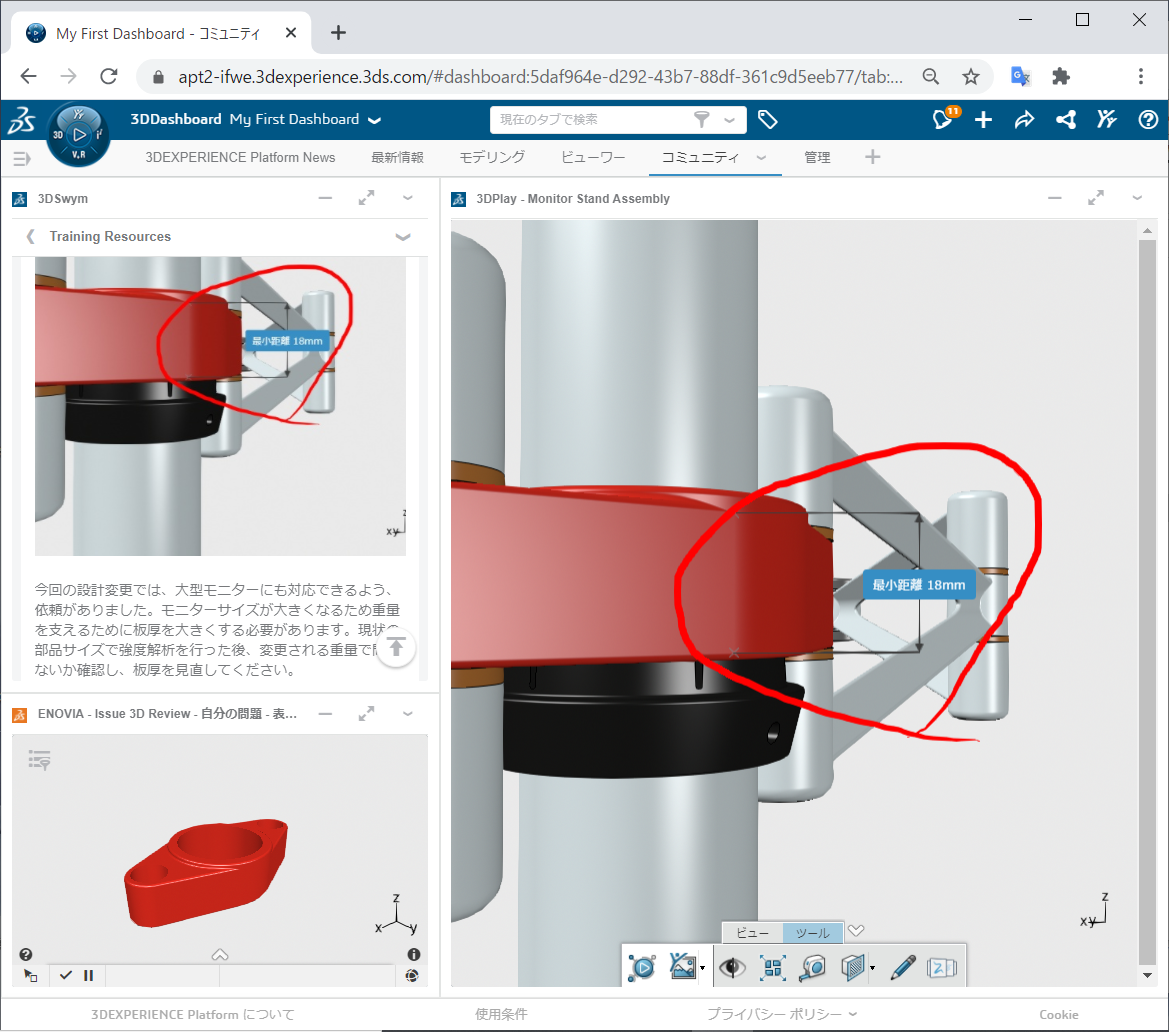The image size is (1169, 1032).
Task: Click the browser Extensions puzzle icon
Action: click(1061, 76)
